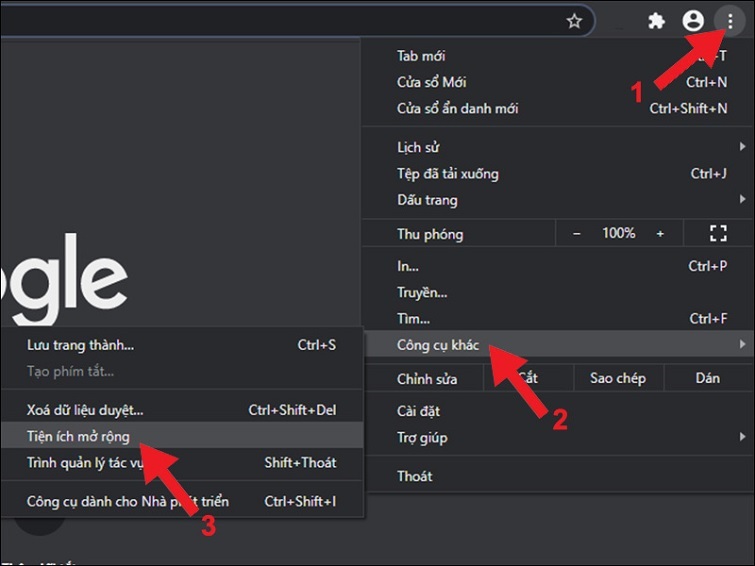Bookmark this page with star icon

[x=573, y=21]
